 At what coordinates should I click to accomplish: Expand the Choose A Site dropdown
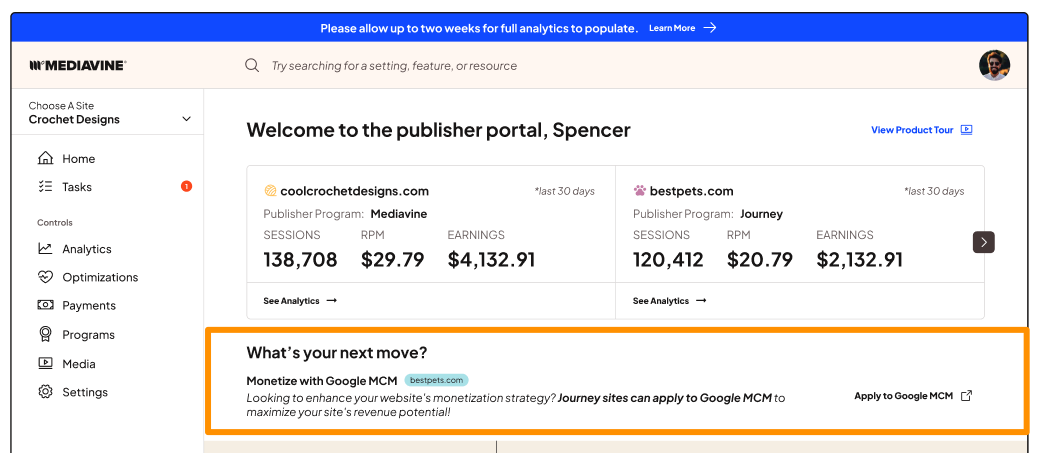[x=186, y=119]
